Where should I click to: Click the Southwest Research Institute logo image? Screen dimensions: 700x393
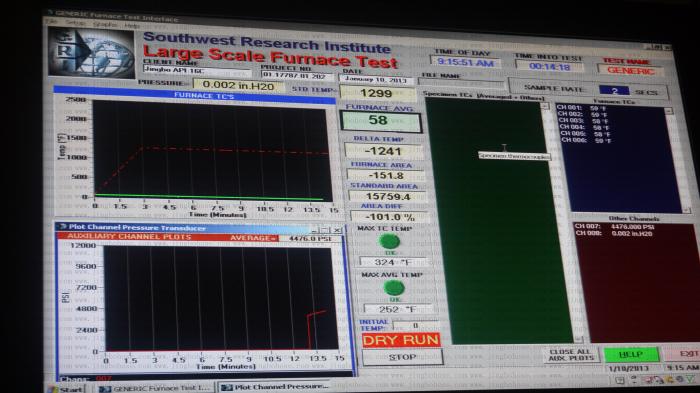click(92, 52)
